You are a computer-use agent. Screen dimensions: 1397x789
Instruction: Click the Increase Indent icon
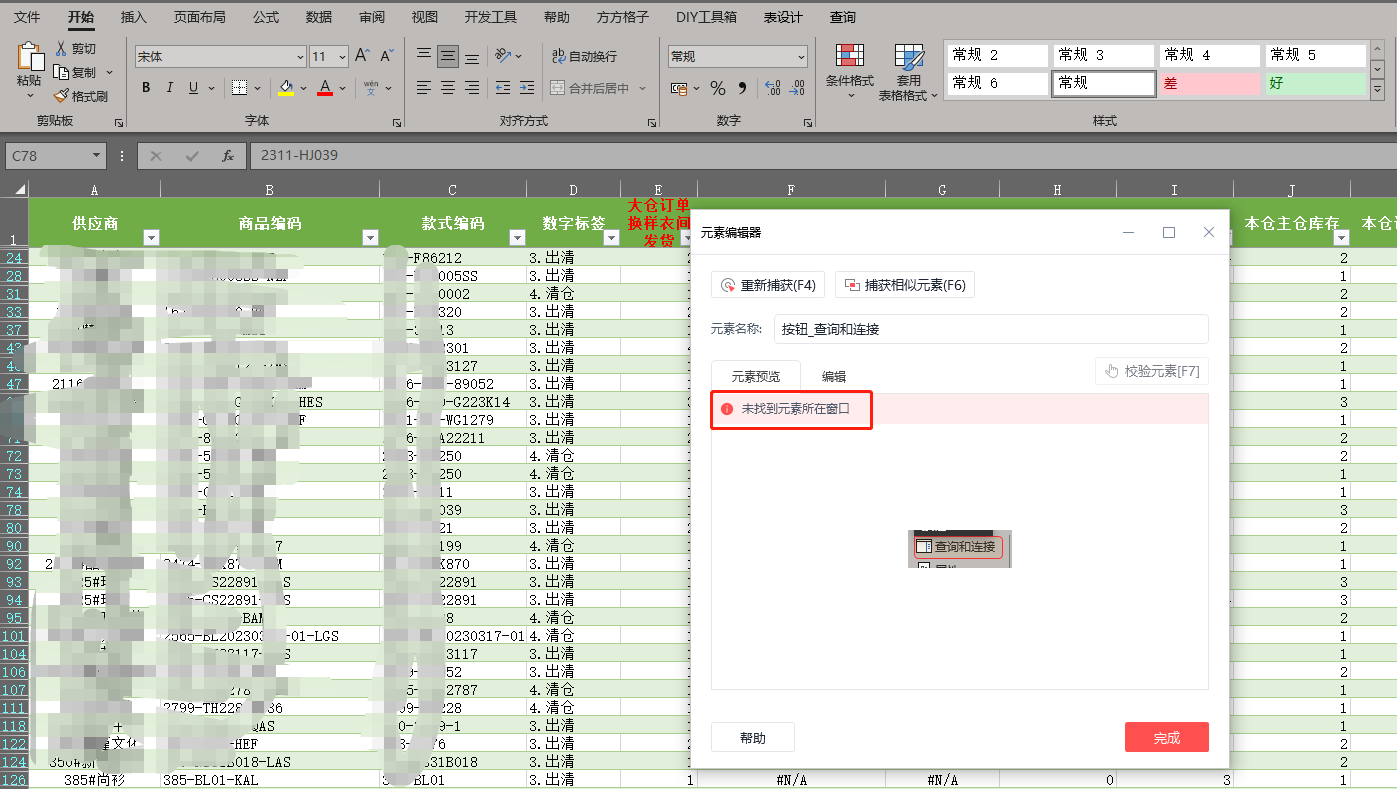click(x=527, y=88)
